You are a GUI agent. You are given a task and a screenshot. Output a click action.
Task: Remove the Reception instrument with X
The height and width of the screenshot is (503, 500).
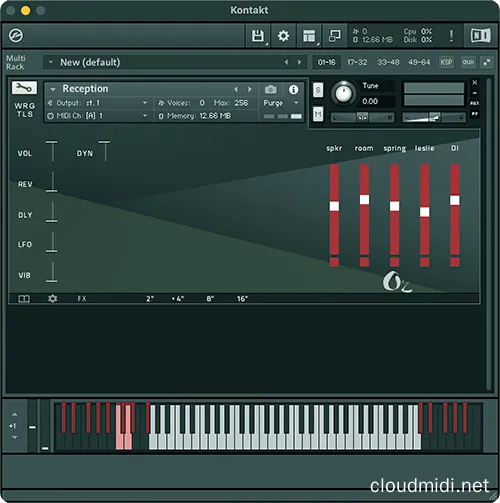coord(475,82)
